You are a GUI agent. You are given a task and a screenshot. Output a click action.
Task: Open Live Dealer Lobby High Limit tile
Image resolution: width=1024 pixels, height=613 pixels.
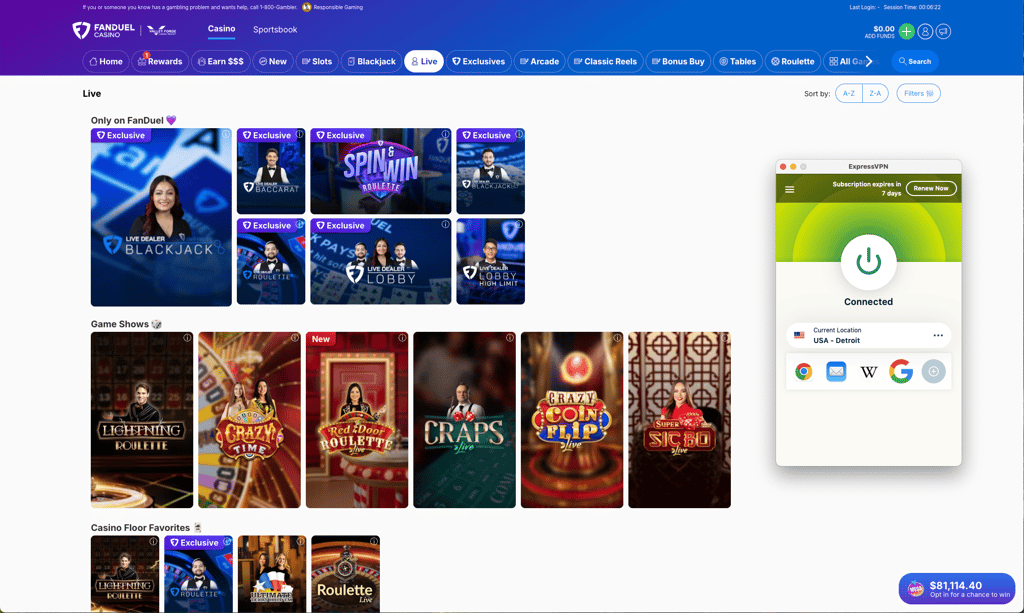pos(490,261)
